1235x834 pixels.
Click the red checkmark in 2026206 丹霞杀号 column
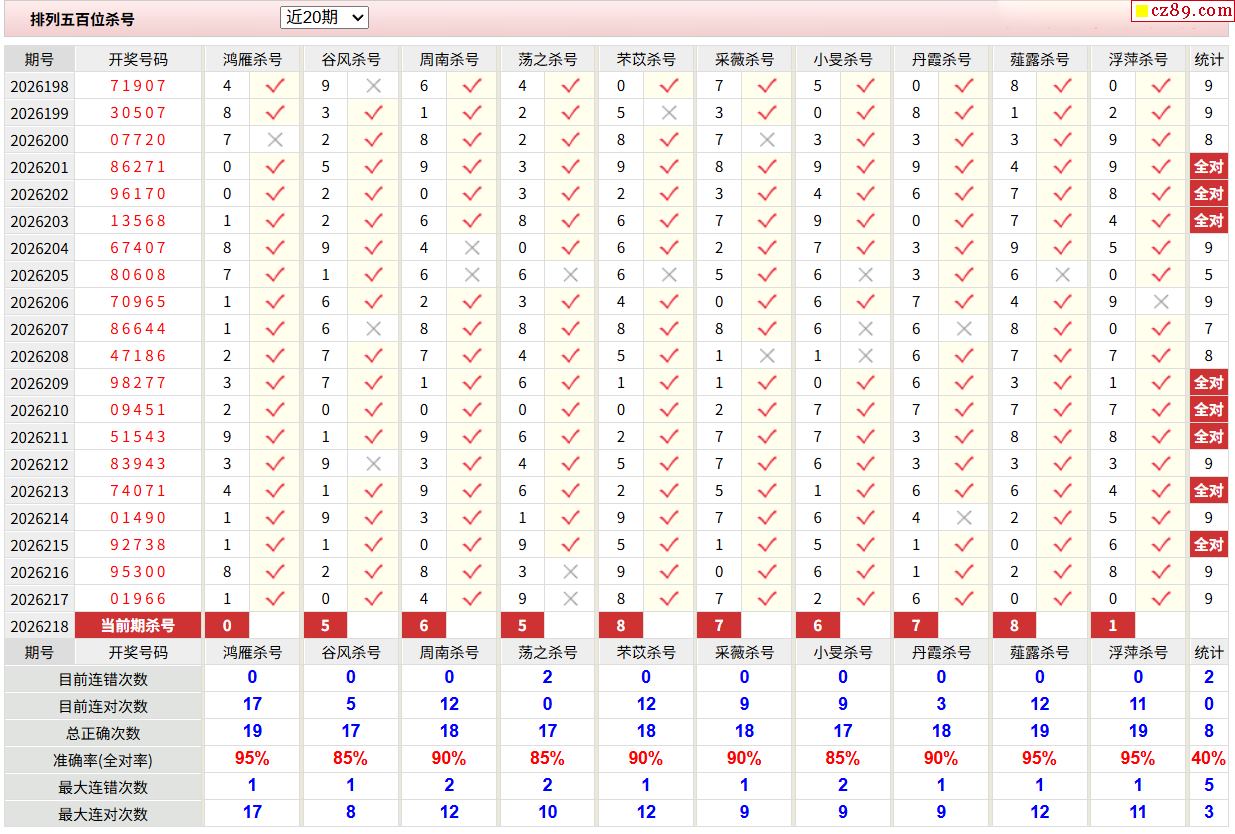click(x=964, y=302)
